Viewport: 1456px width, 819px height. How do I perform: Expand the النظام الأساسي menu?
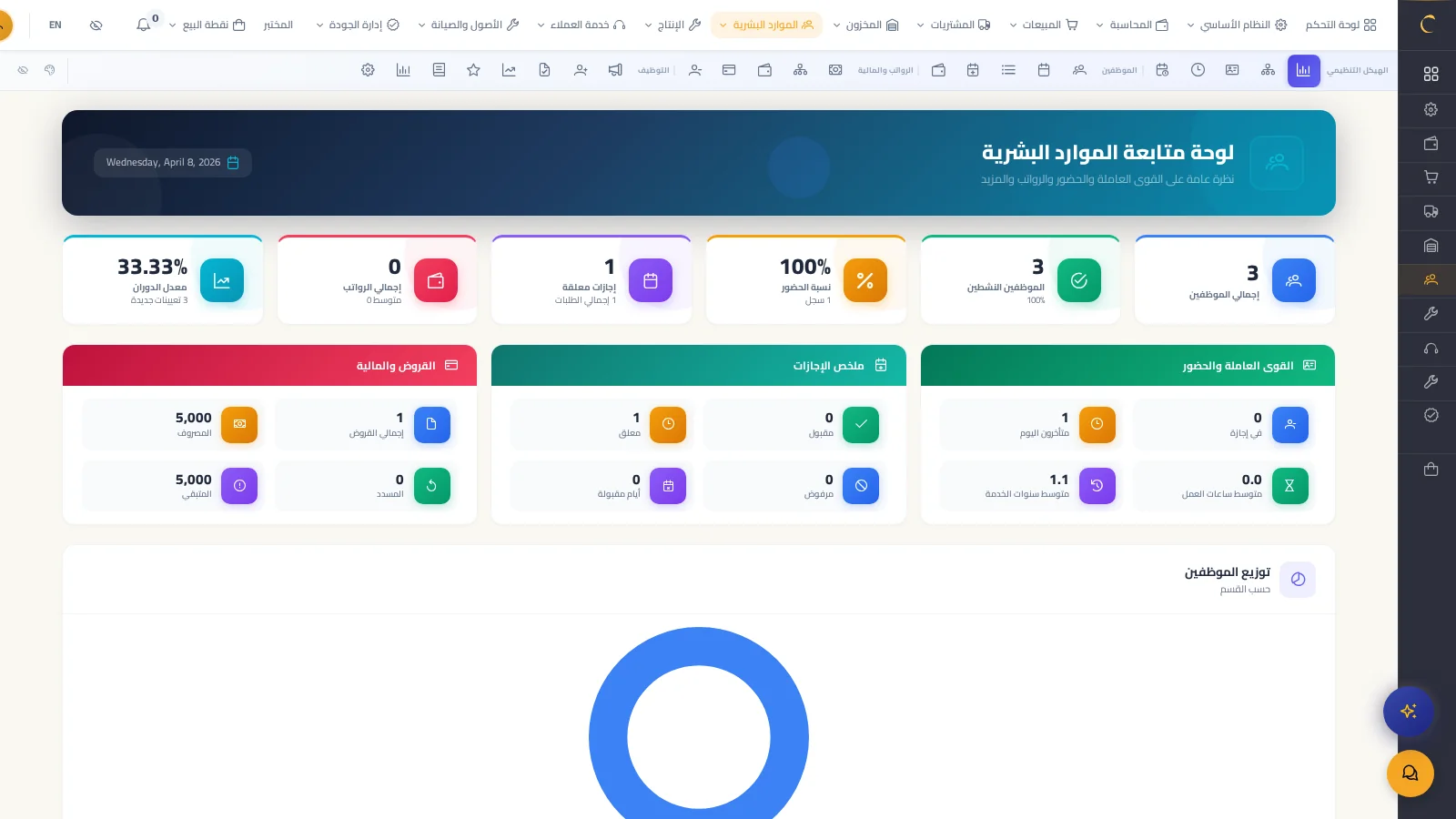click(1237, 25)
